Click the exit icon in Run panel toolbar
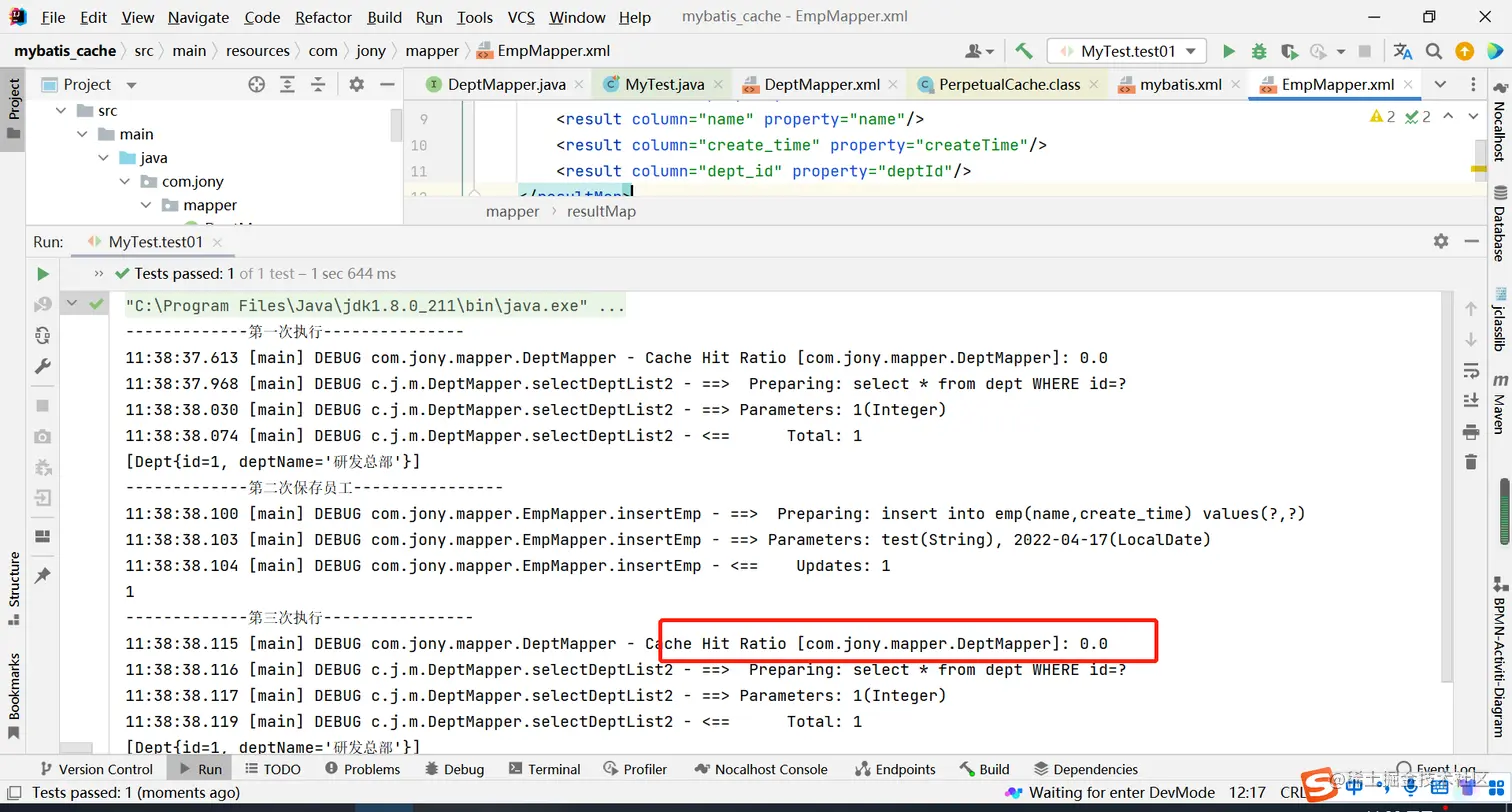The height and width of the screenshot is (812, 1512). 42,497
